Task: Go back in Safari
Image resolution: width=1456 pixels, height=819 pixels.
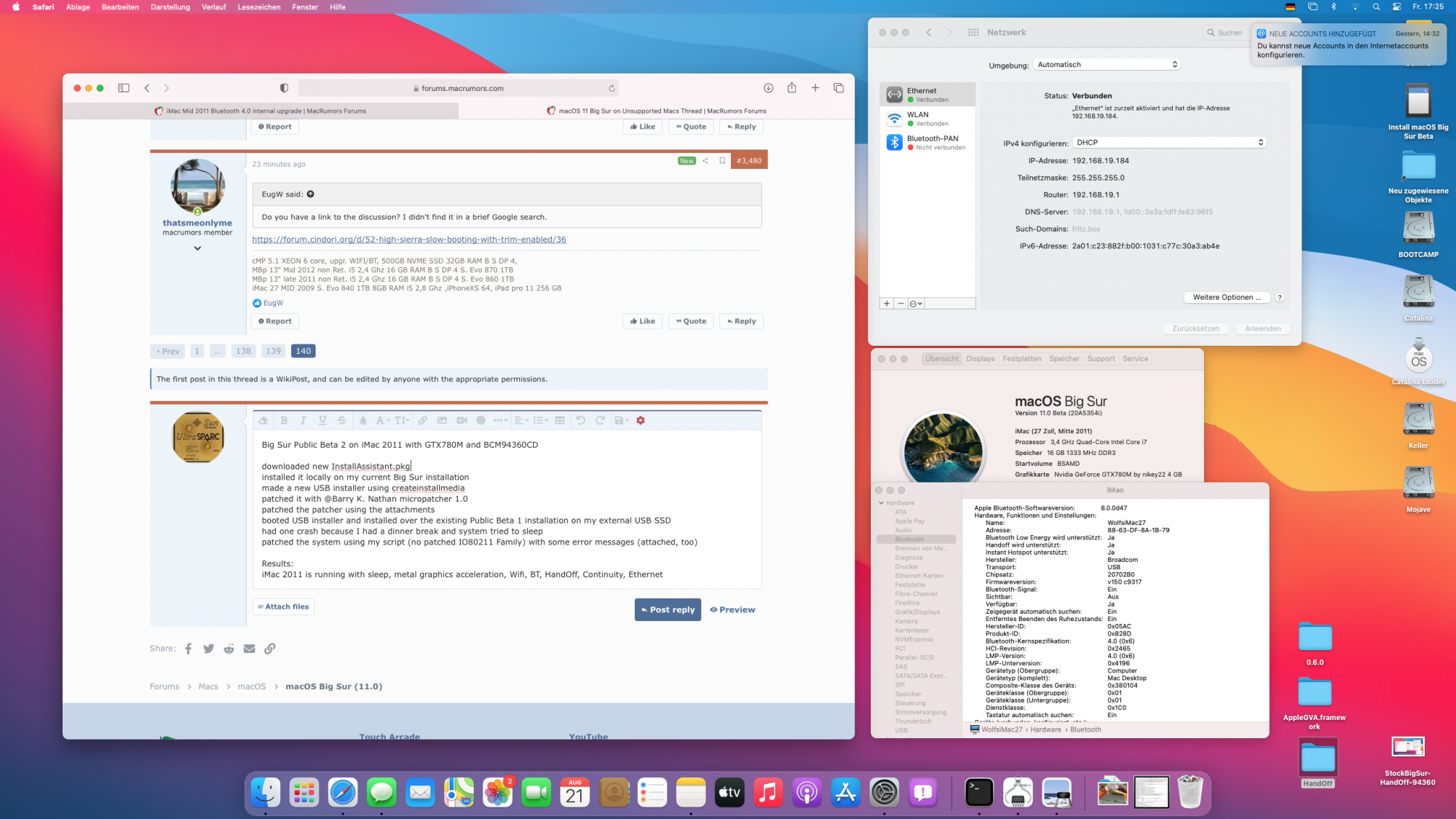Action: [147, 88]
